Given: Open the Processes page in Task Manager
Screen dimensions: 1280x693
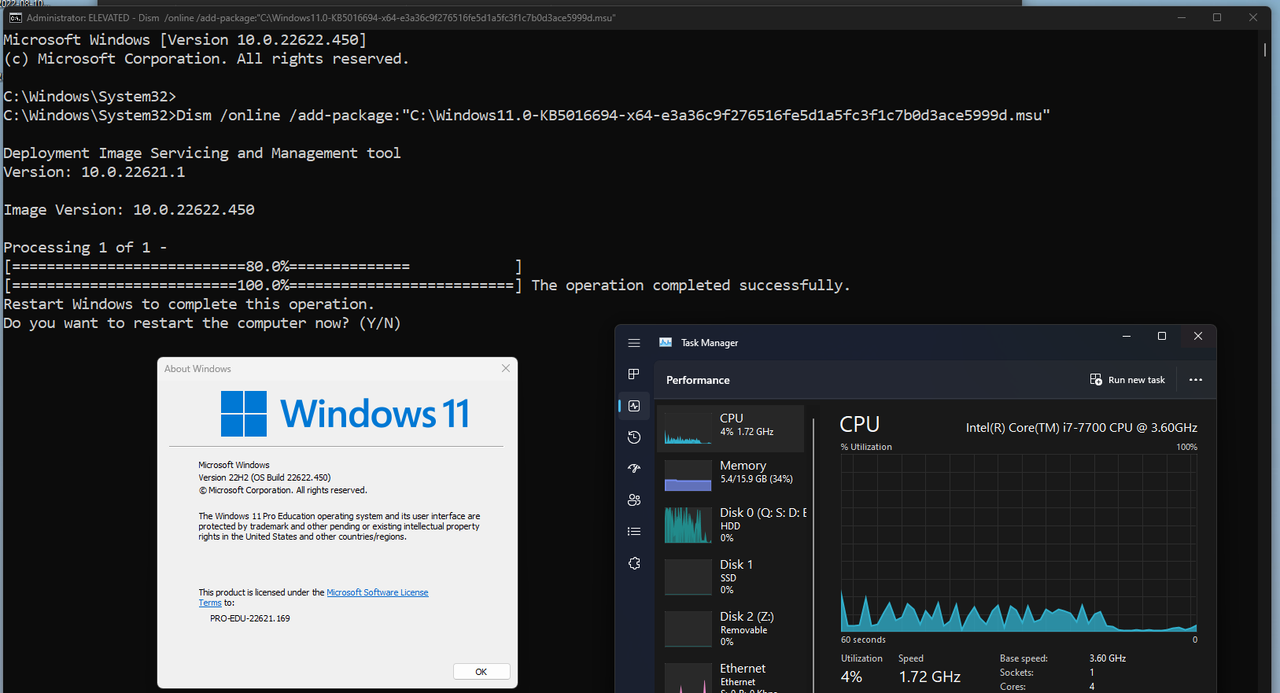Looking at the screenshot, I should tap(634, 374).
